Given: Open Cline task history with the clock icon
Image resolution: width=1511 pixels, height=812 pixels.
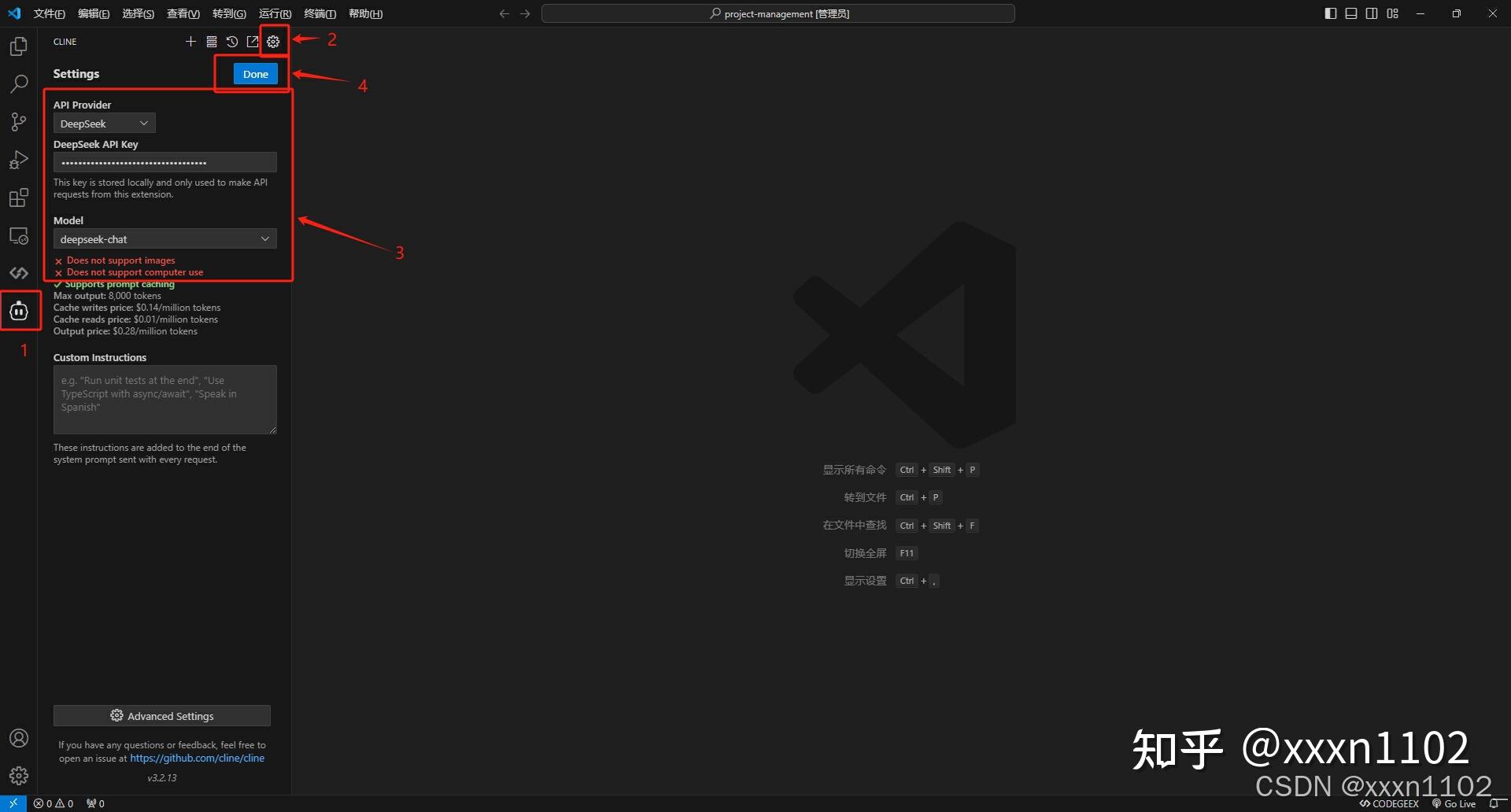Looking at the screenshot, I should click(x=231, y=42).
